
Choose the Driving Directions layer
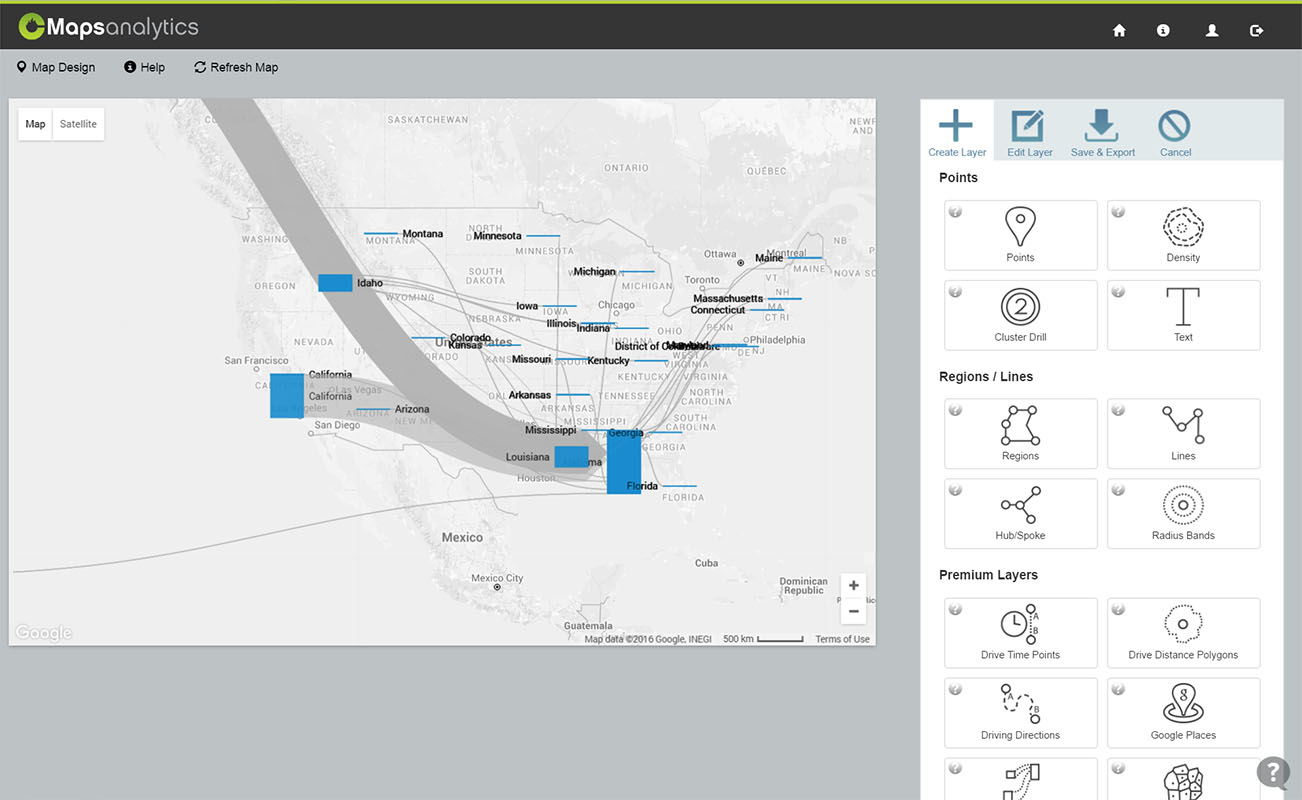[1020, 713]
